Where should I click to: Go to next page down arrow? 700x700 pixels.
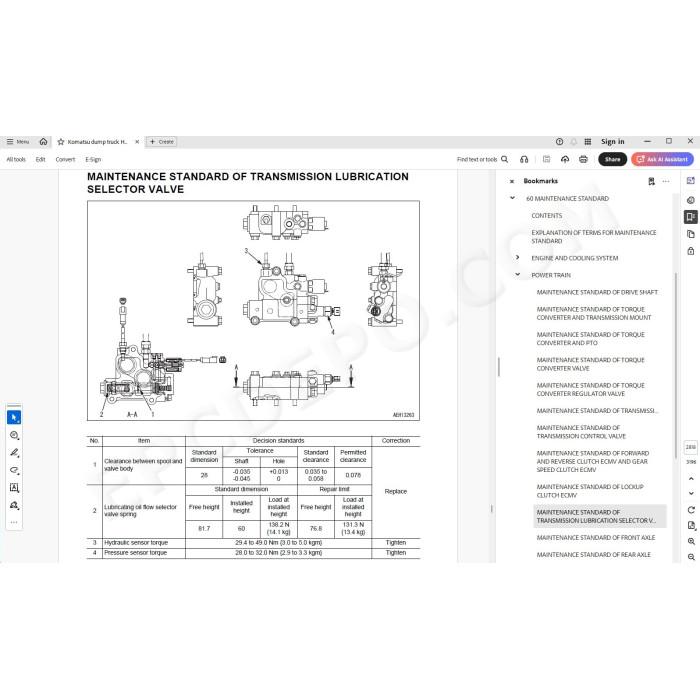pos(691,493)
